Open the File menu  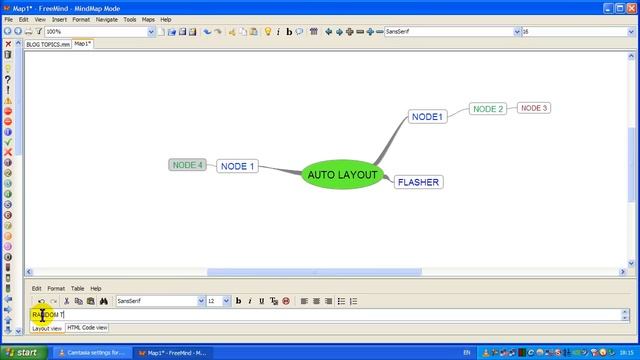tap(9, 20)
